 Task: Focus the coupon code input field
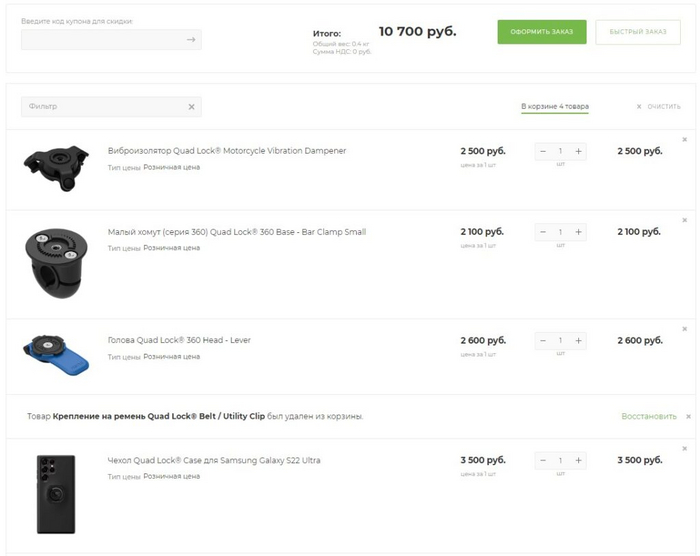tap(102, 40)
